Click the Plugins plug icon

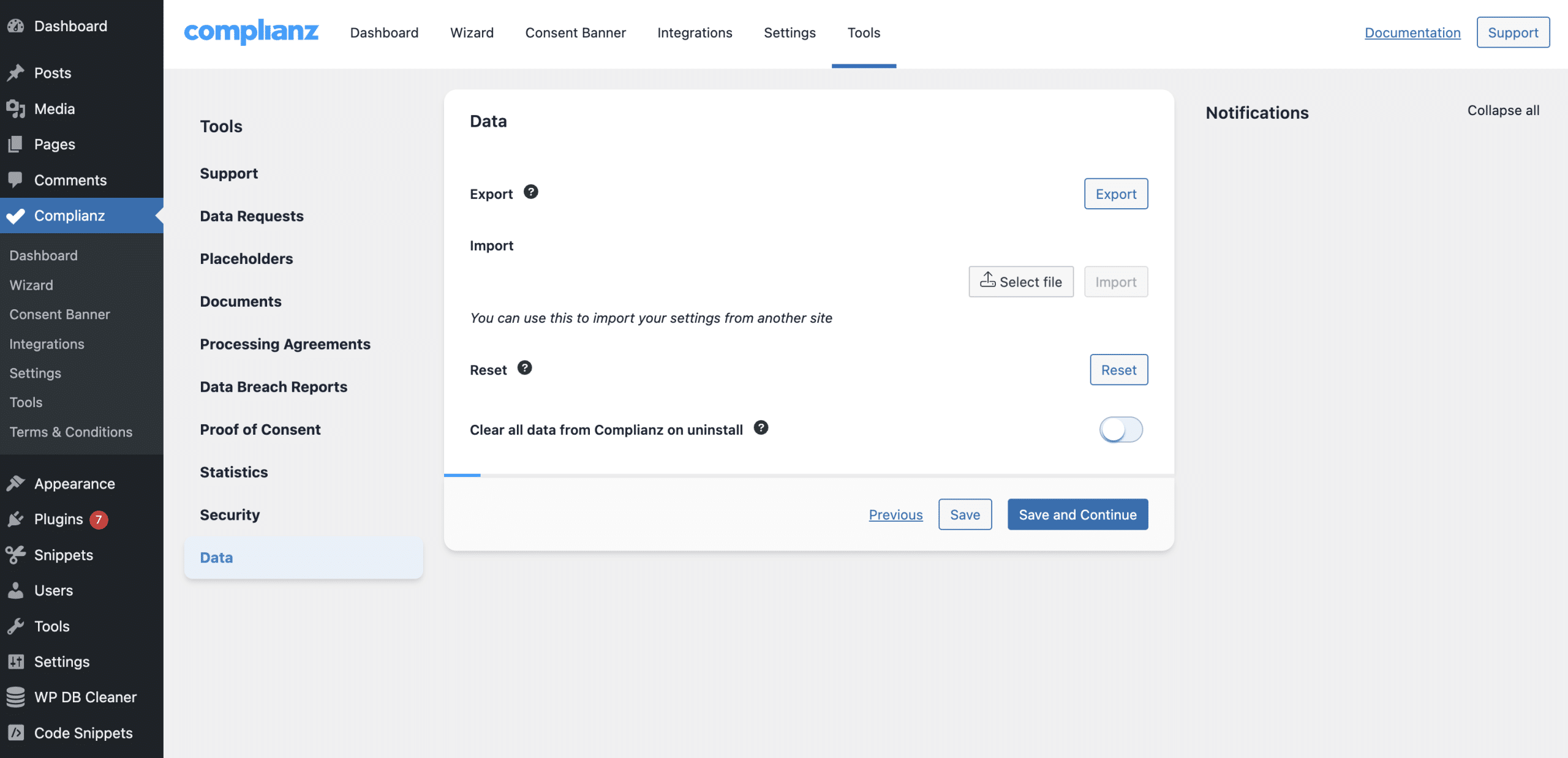(x=16, y=519)
